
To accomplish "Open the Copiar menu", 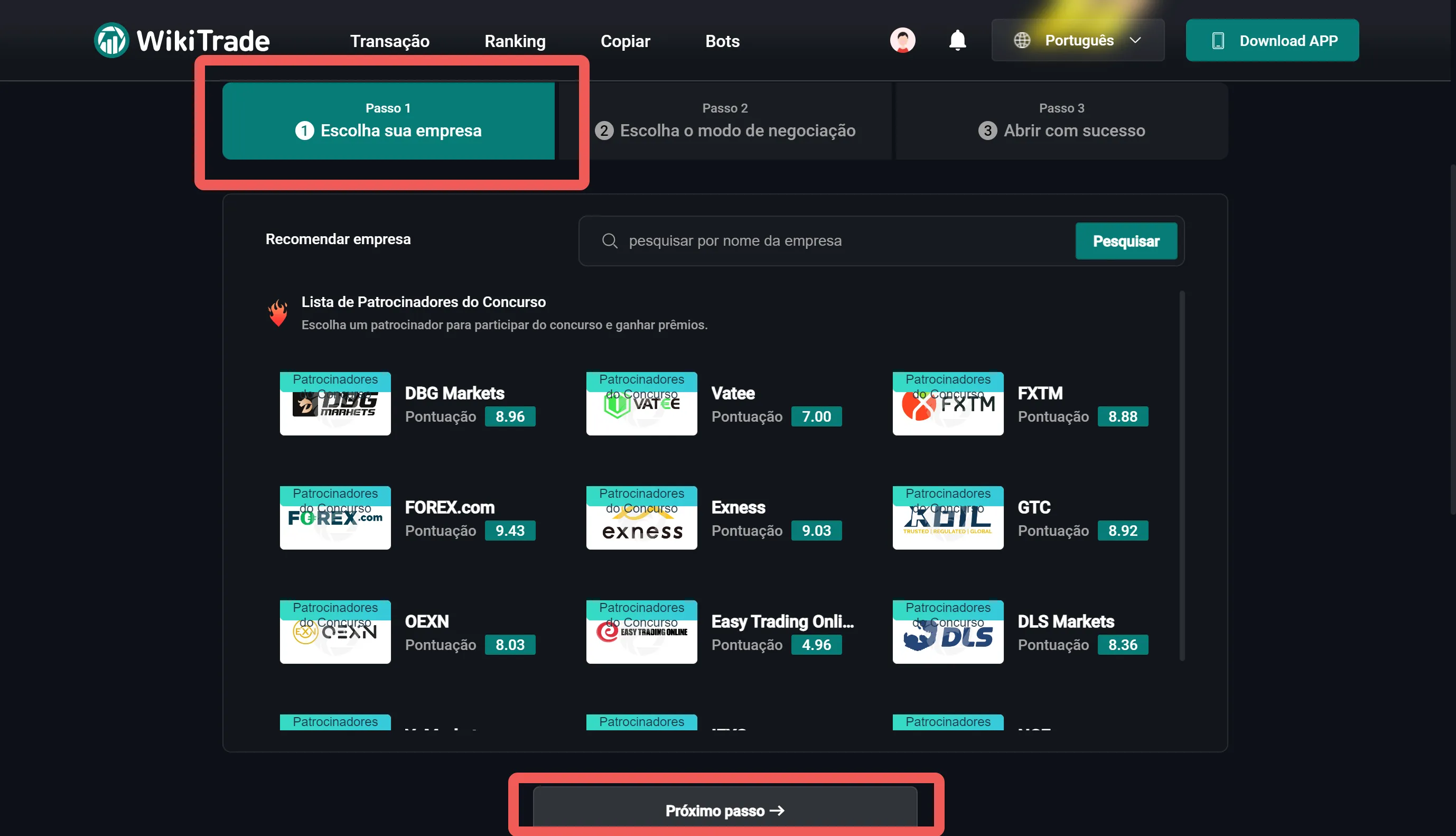I will (625, 41).
